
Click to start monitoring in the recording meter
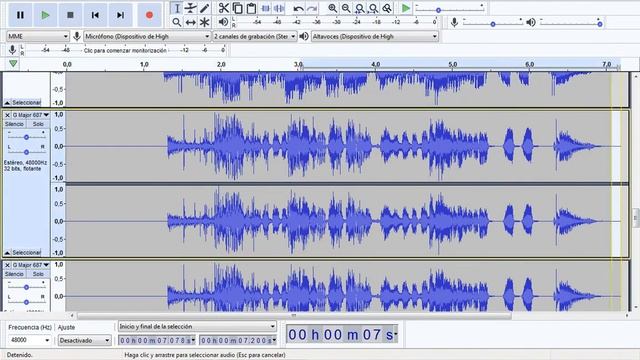coord(125,50)
